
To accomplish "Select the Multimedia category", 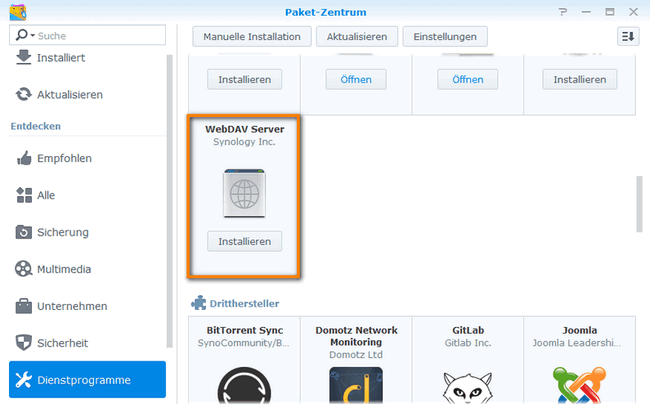I will (64, 269).
